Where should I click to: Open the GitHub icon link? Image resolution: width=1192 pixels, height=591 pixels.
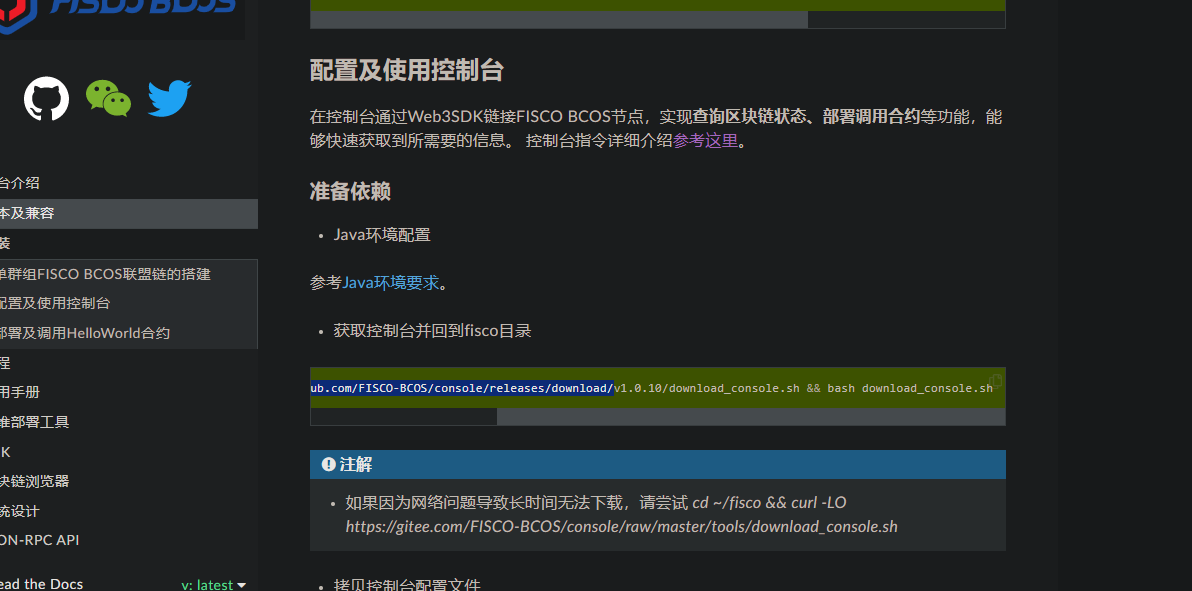[46, 98]
